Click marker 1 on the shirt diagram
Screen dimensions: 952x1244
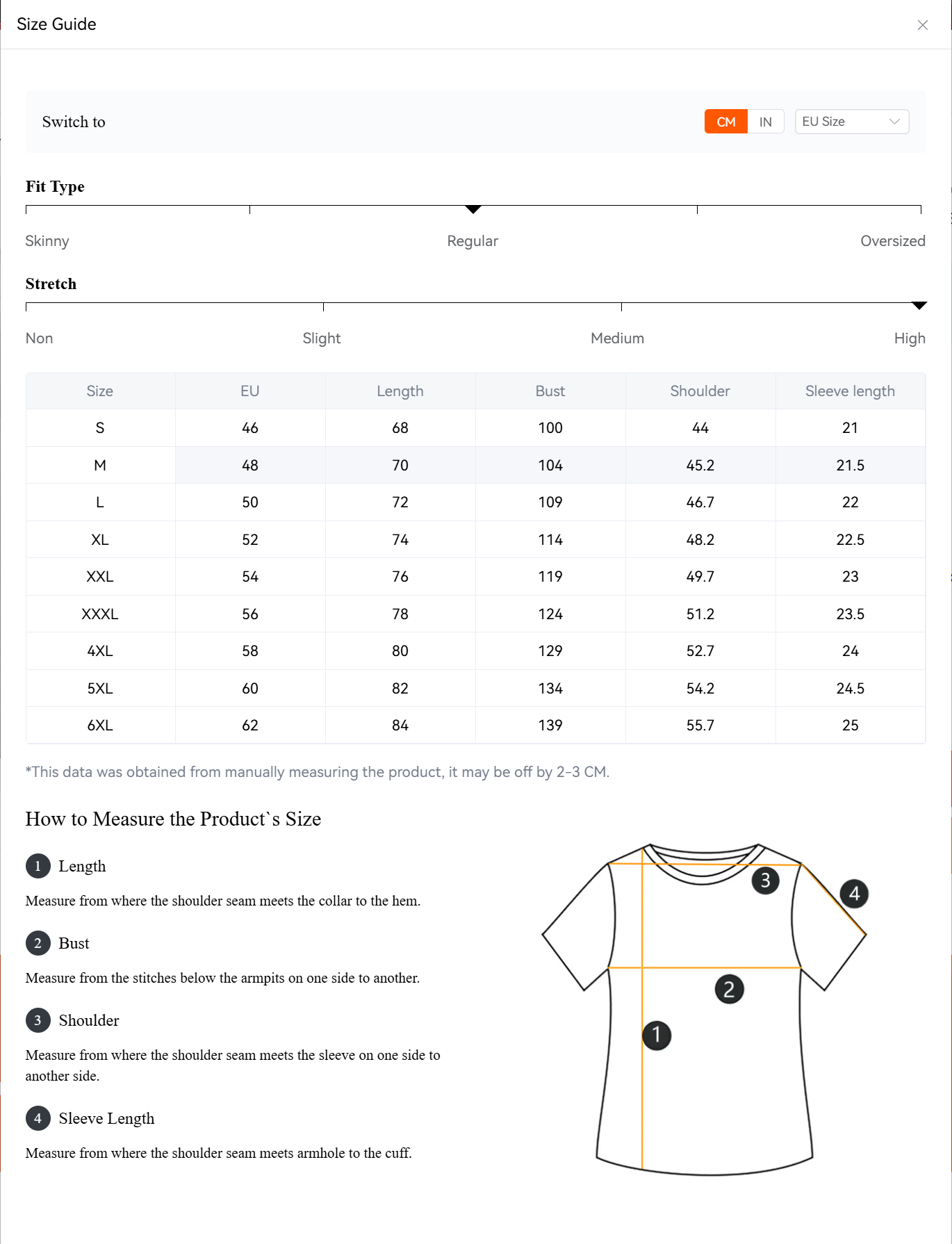pos(657,1035)
